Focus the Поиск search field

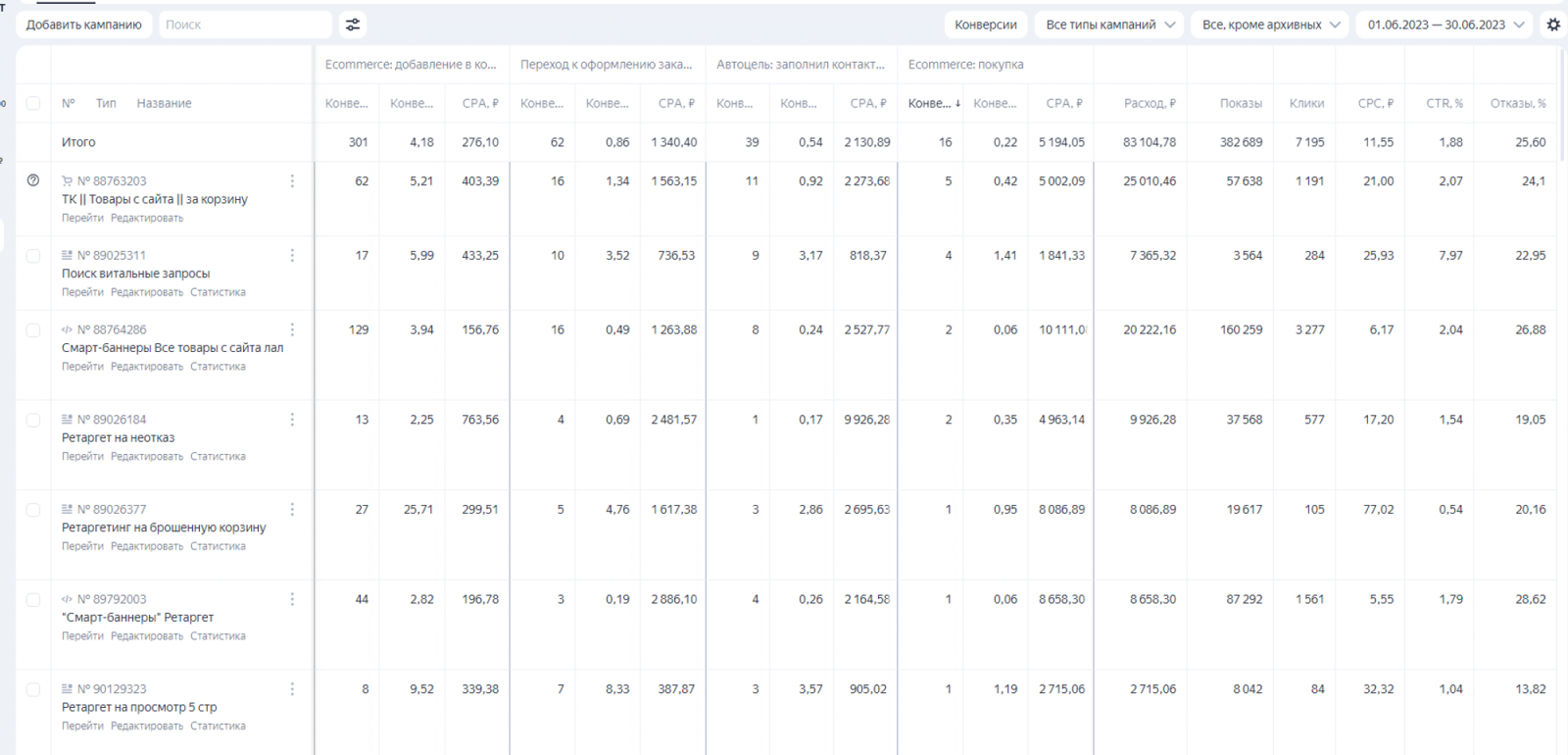pyautogui.click(x=245, y=25)
